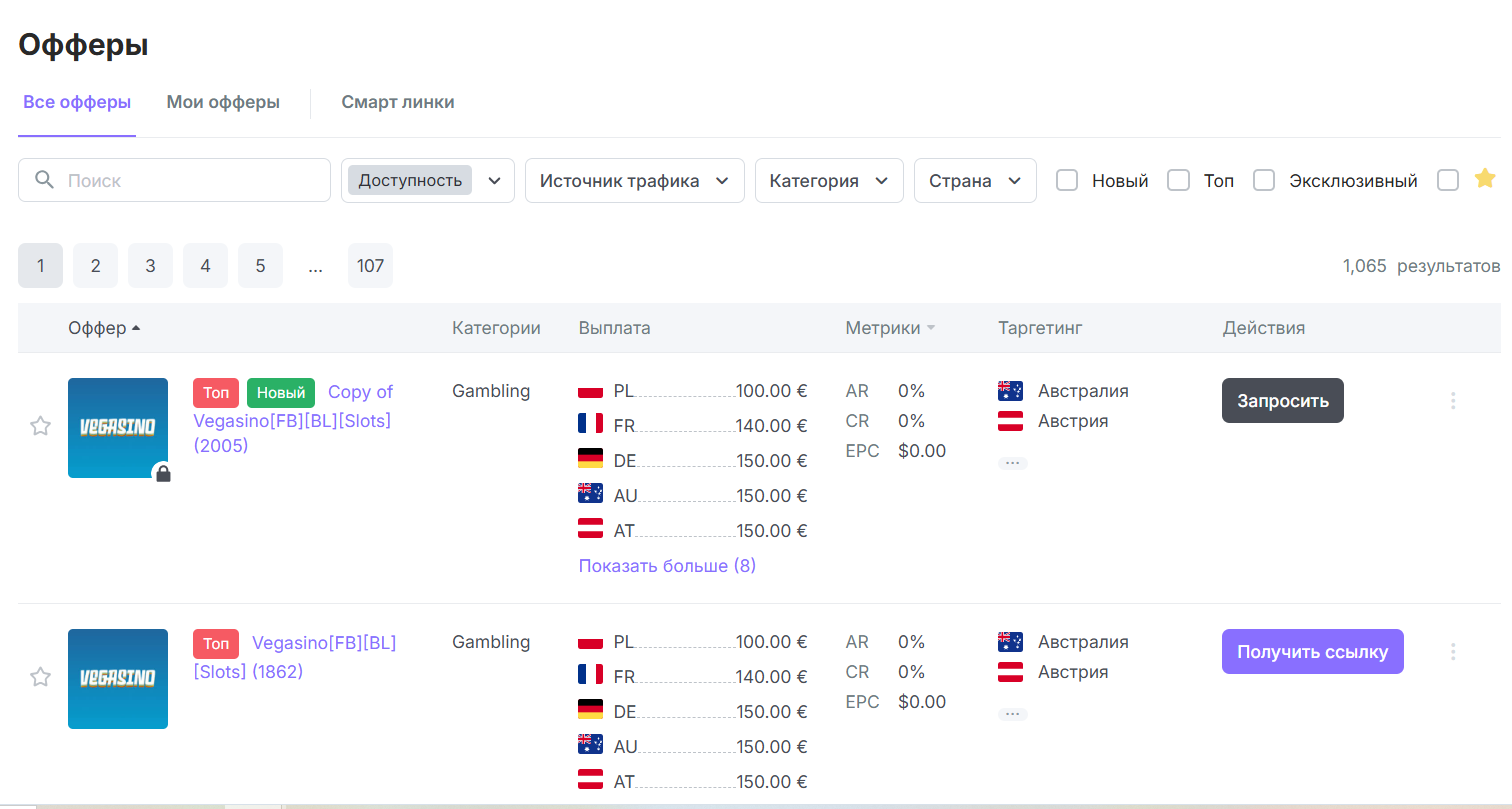The width and height of the screenshot is (1512, 809).
Task: Expand the Категория filter dropdown
Action: click(x=828, y=181)
